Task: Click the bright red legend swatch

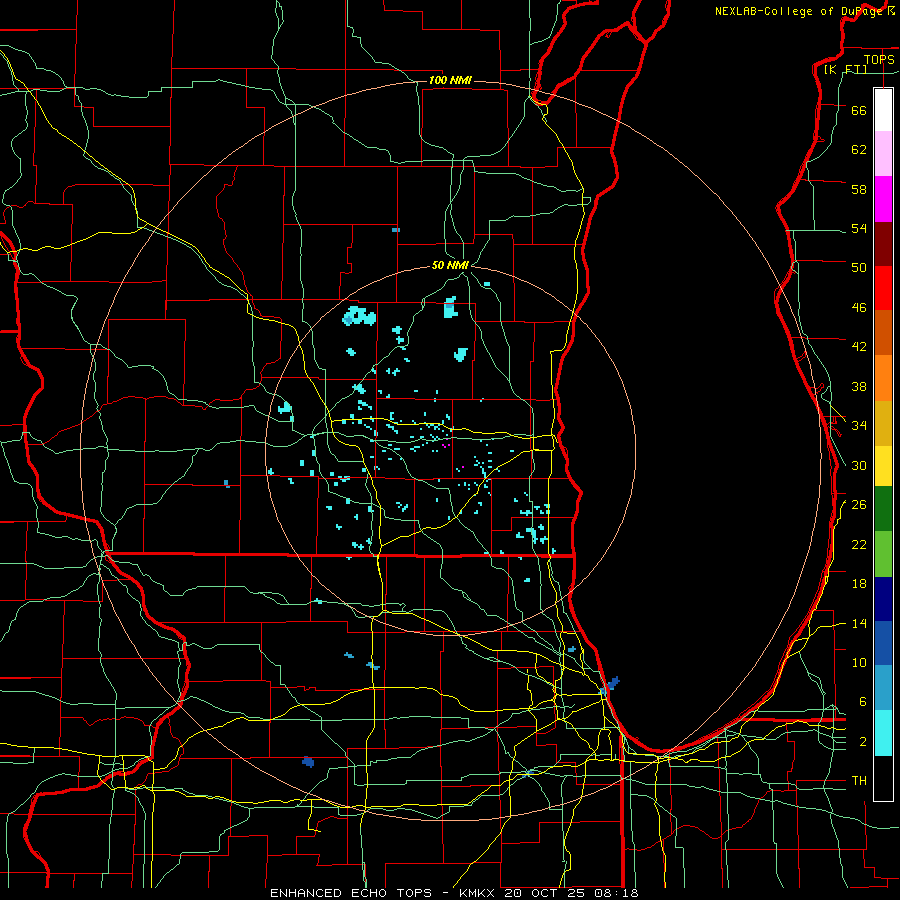Action: [883, 288]
